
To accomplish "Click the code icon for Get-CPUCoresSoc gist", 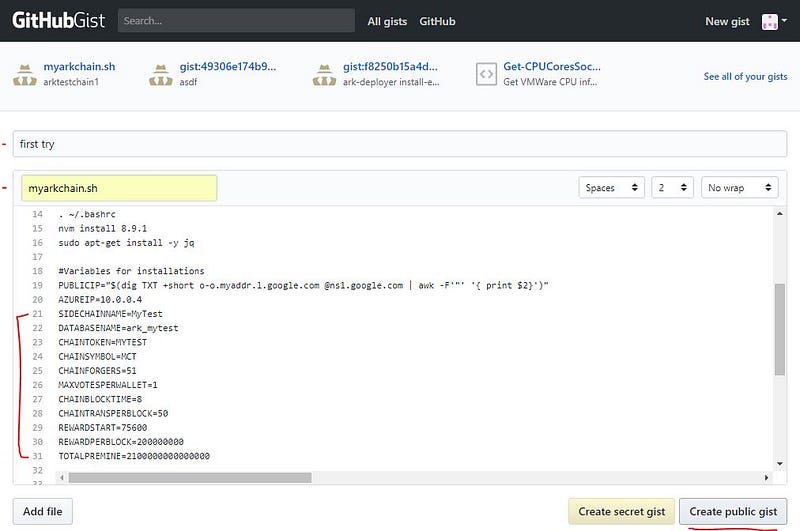I will pos(486,74).
